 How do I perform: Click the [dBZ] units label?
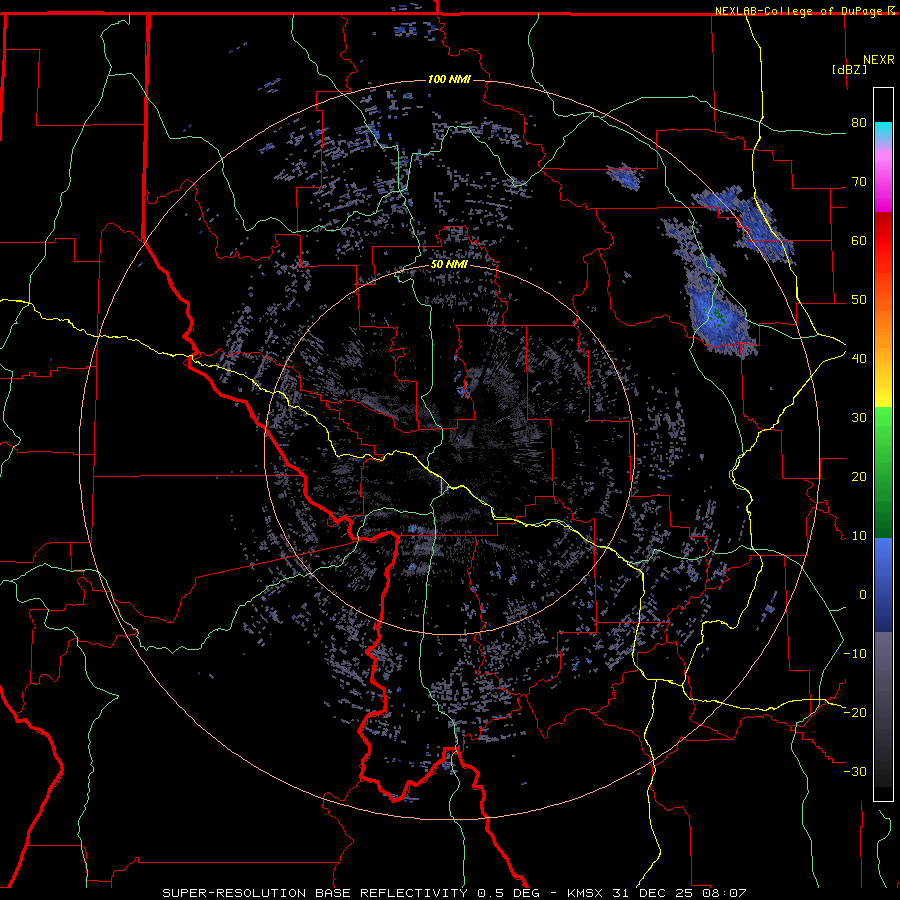point(849,69)
